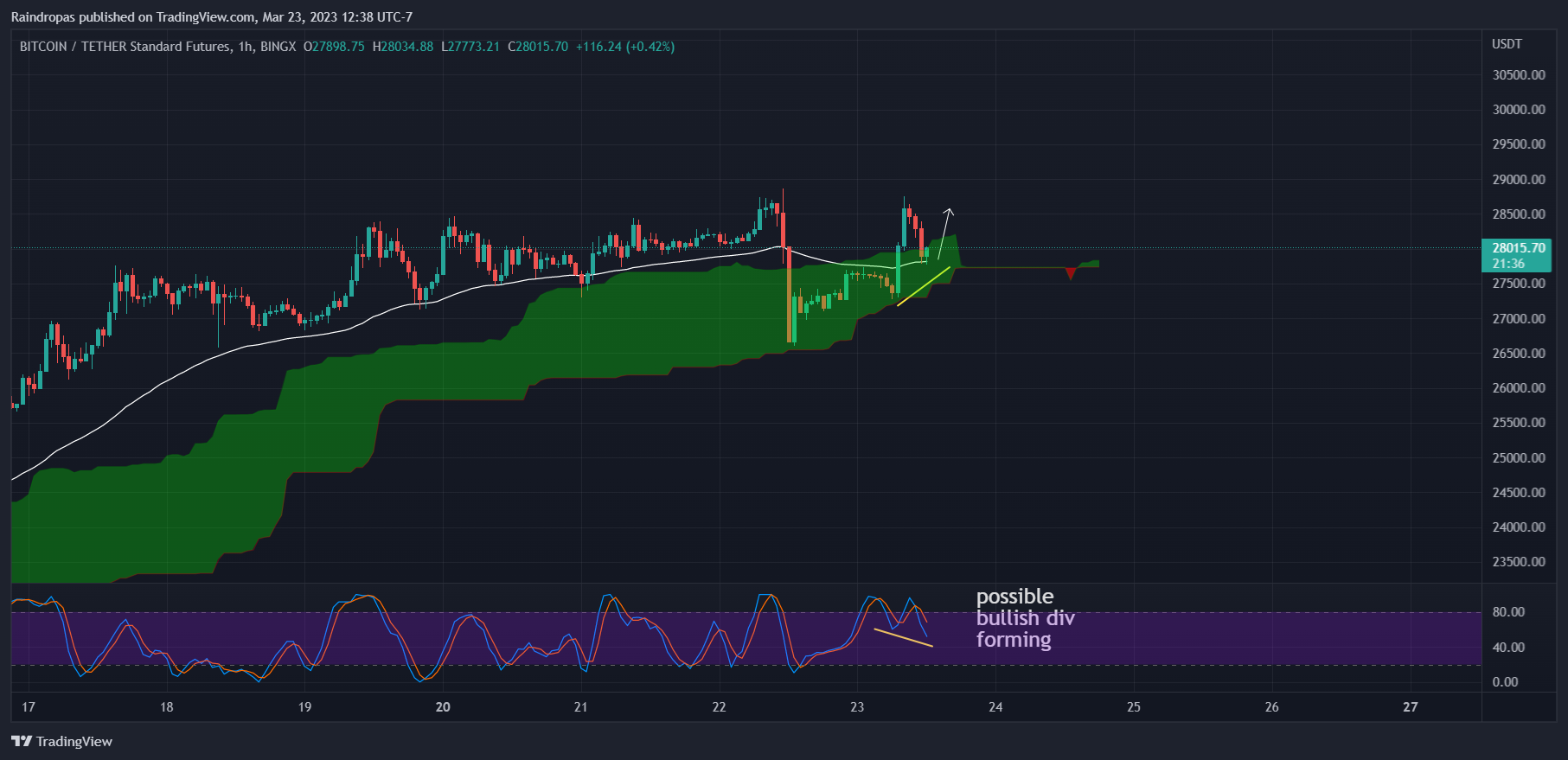
Task: Click the low price L27773.21
Action: (470, 47)
